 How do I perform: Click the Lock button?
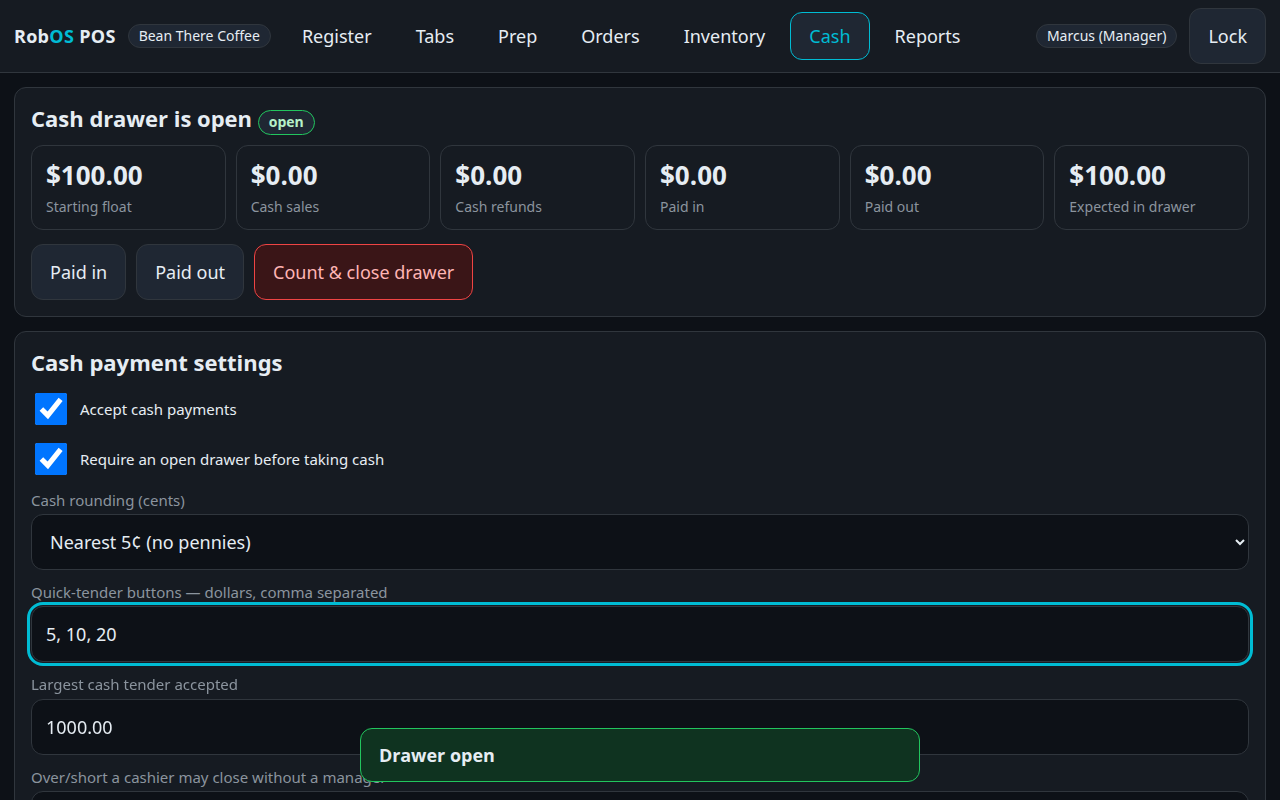point(1227,36)
